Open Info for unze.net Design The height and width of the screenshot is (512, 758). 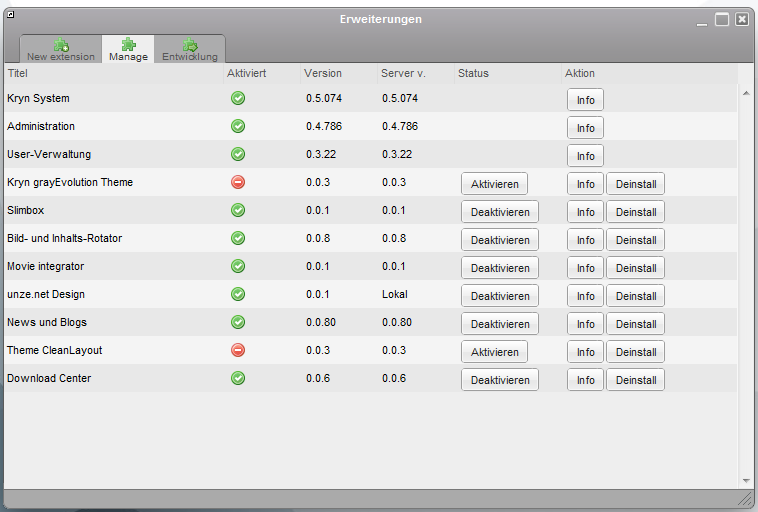pyautogui.click(x=585, y=296)
